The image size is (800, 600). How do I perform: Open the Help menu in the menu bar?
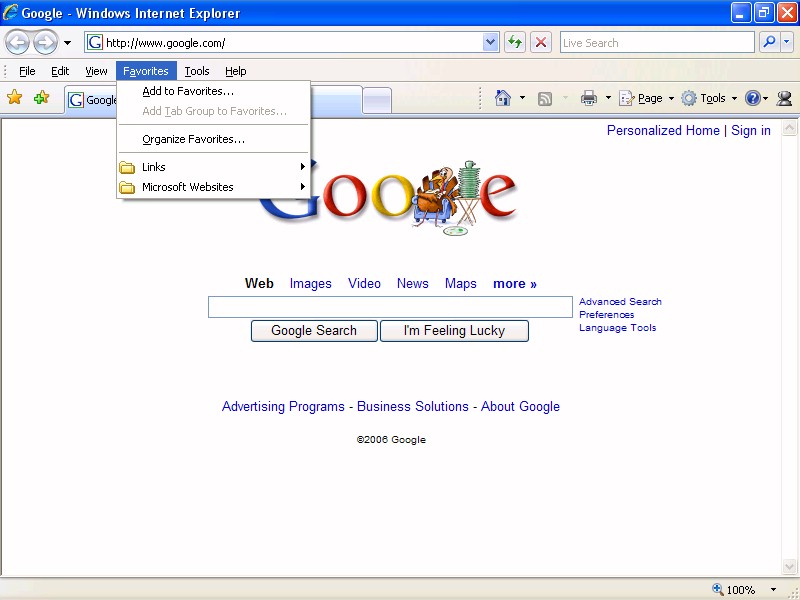(236, 71)
